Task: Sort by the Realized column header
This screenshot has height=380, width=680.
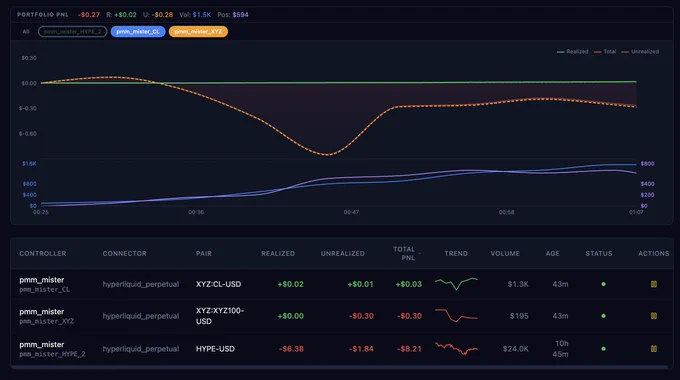Action: (278, 253)
